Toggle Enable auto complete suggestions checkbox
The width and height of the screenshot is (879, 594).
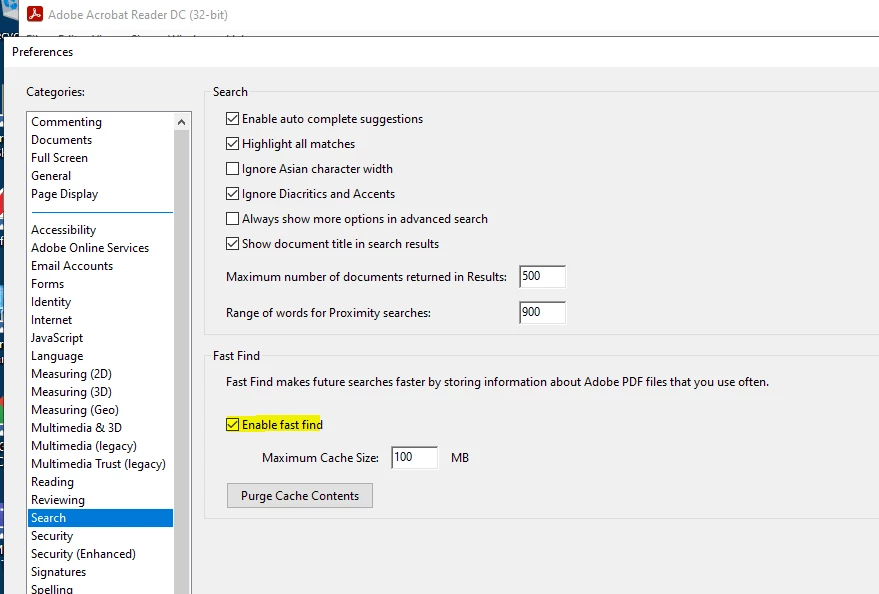click(232, 119)
